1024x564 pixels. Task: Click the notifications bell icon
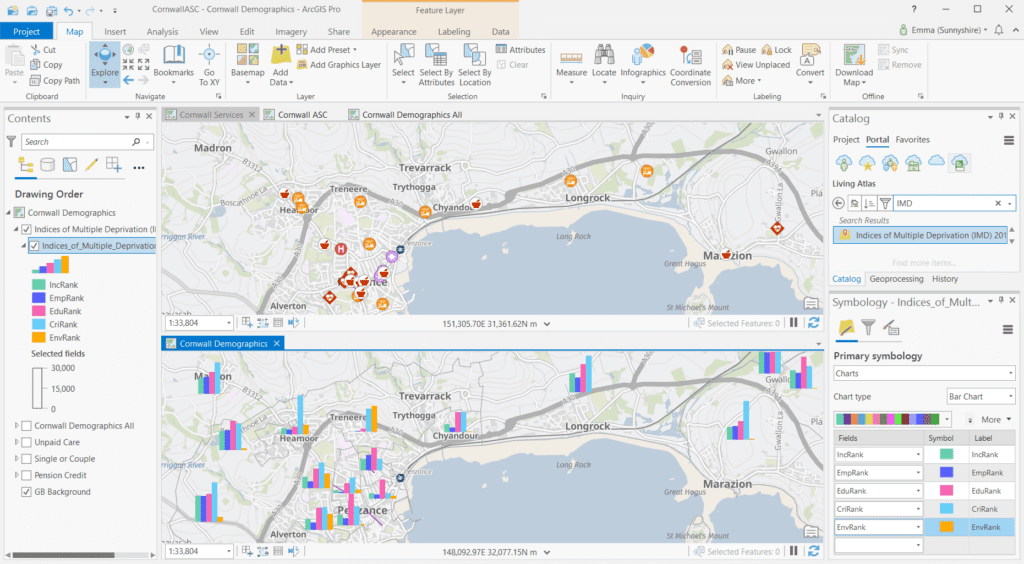pyautogui.click(x=999, y=30)
